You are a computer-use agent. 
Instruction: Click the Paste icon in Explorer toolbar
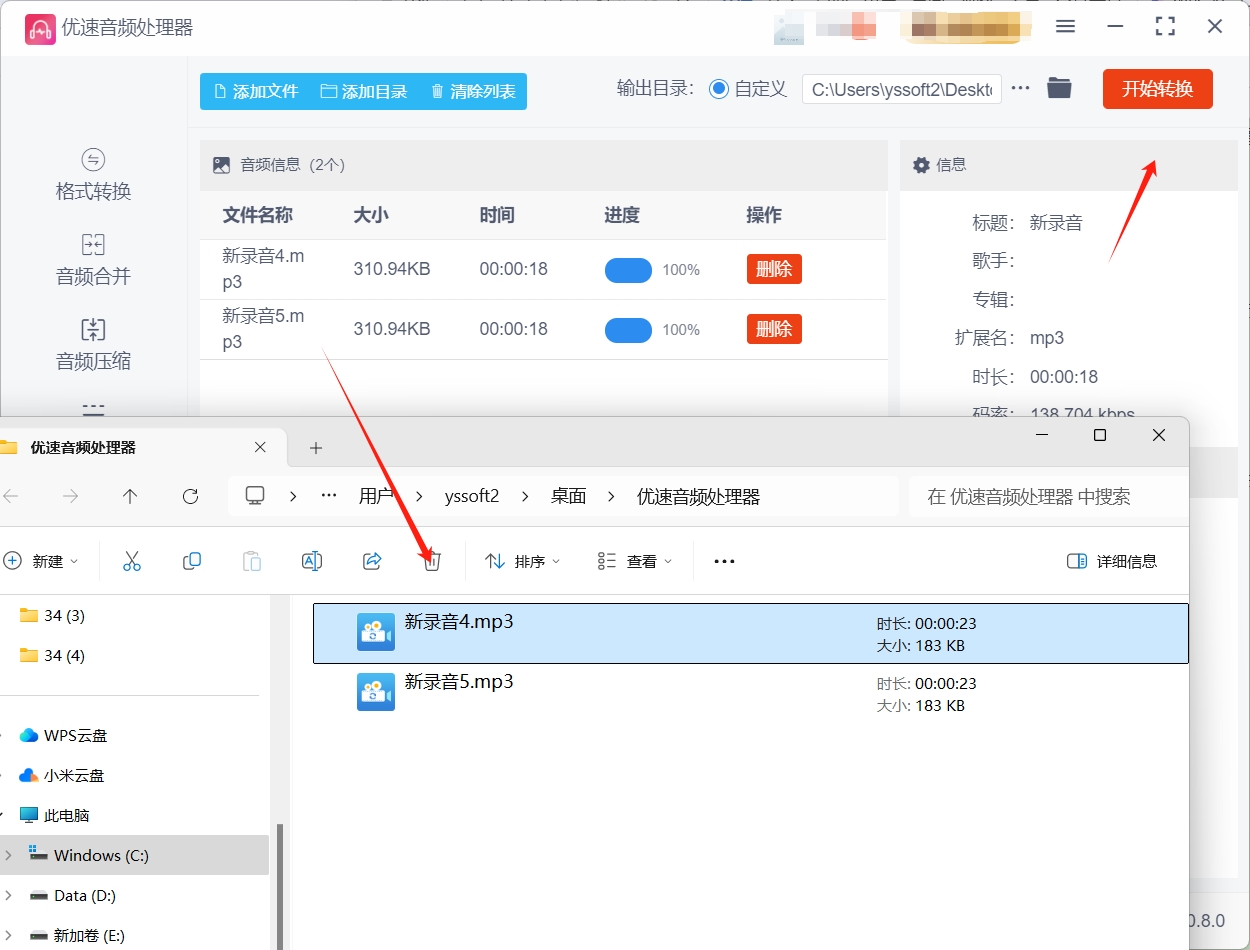tap(252, 561)
